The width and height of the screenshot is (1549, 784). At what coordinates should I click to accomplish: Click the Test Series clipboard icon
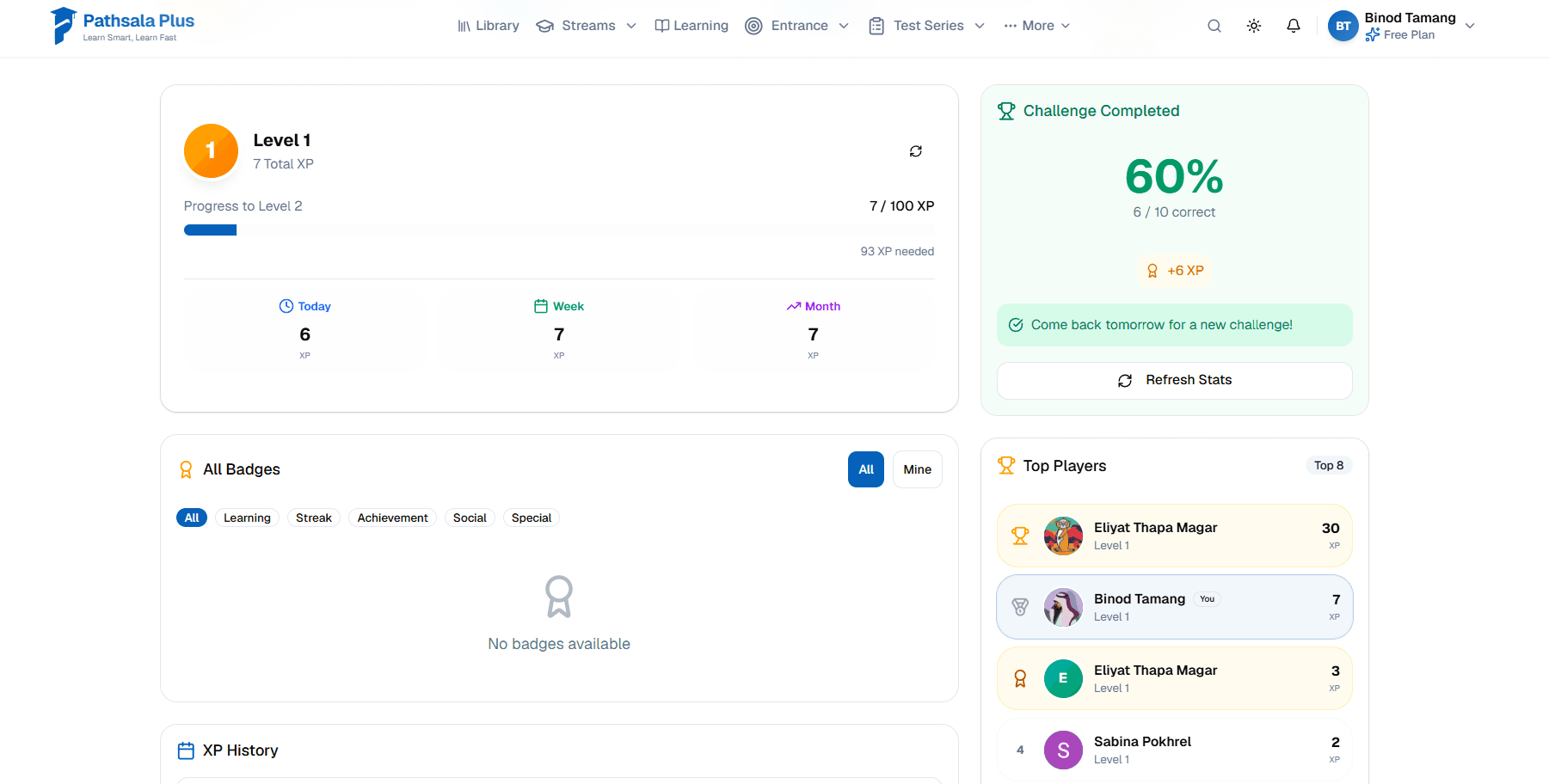point(876,26)
